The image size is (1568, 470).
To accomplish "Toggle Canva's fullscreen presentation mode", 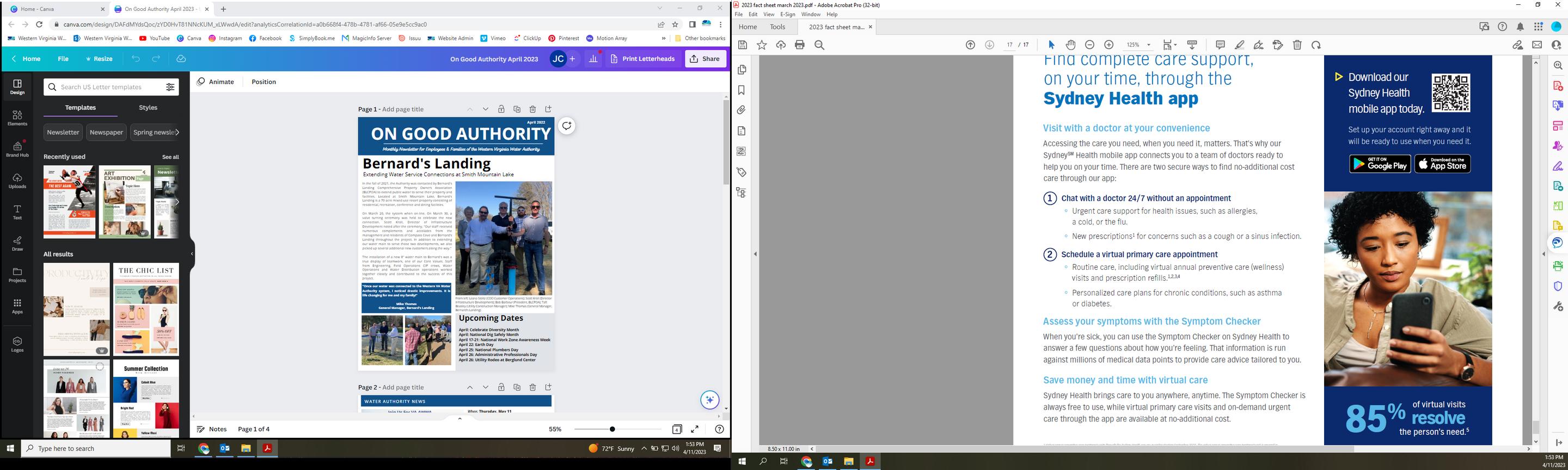I will (695, 429).
